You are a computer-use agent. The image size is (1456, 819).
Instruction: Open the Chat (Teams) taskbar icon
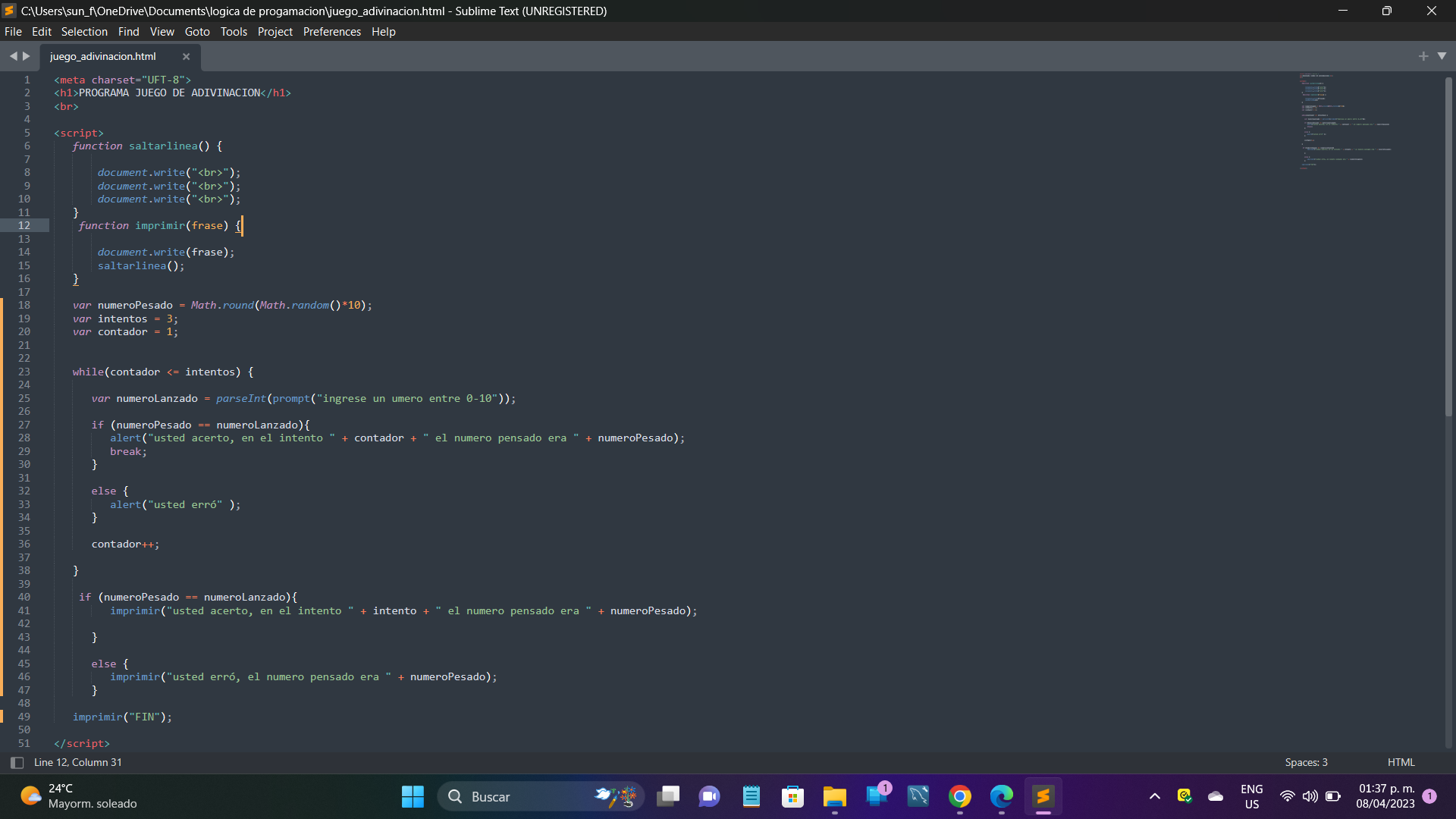click(709, 796)
